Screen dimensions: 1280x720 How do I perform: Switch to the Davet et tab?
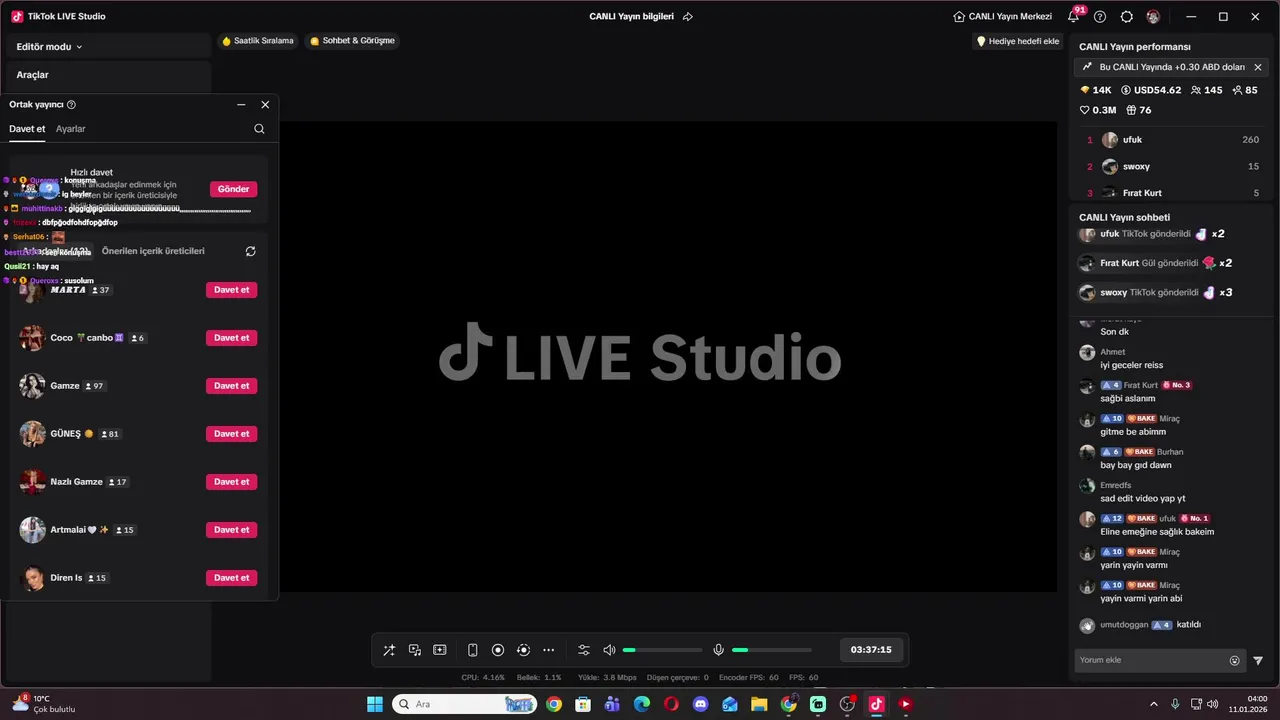27,129
